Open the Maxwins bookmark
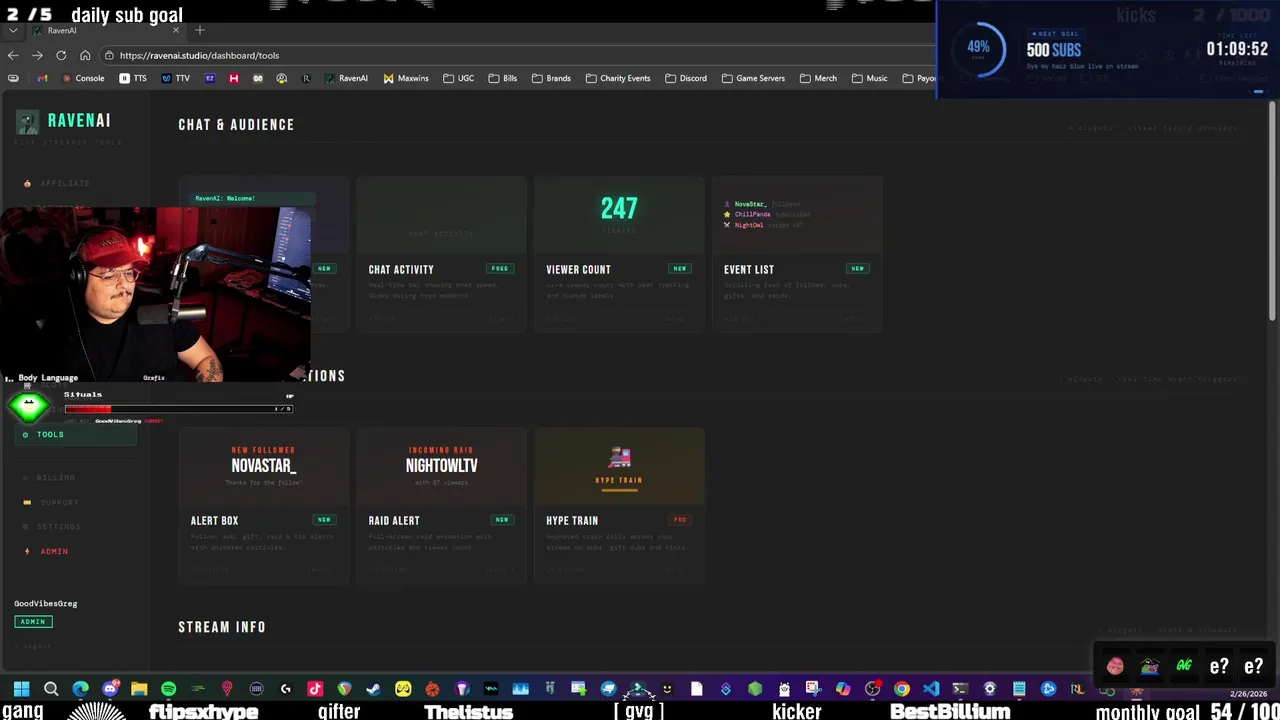Viewport: 1280px width, 720px height. (x=405, y=78)
